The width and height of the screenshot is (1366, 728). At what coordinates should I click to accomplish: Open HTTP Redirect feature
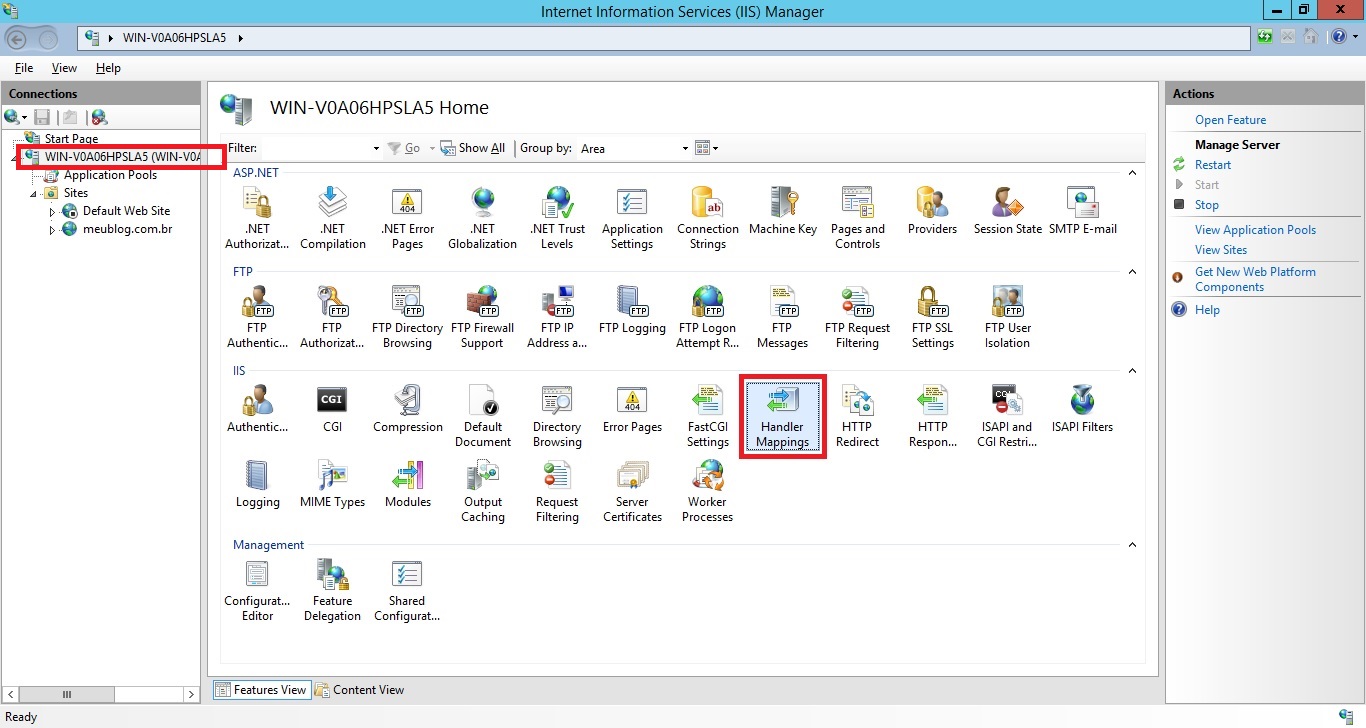click(x=857, y=416)
